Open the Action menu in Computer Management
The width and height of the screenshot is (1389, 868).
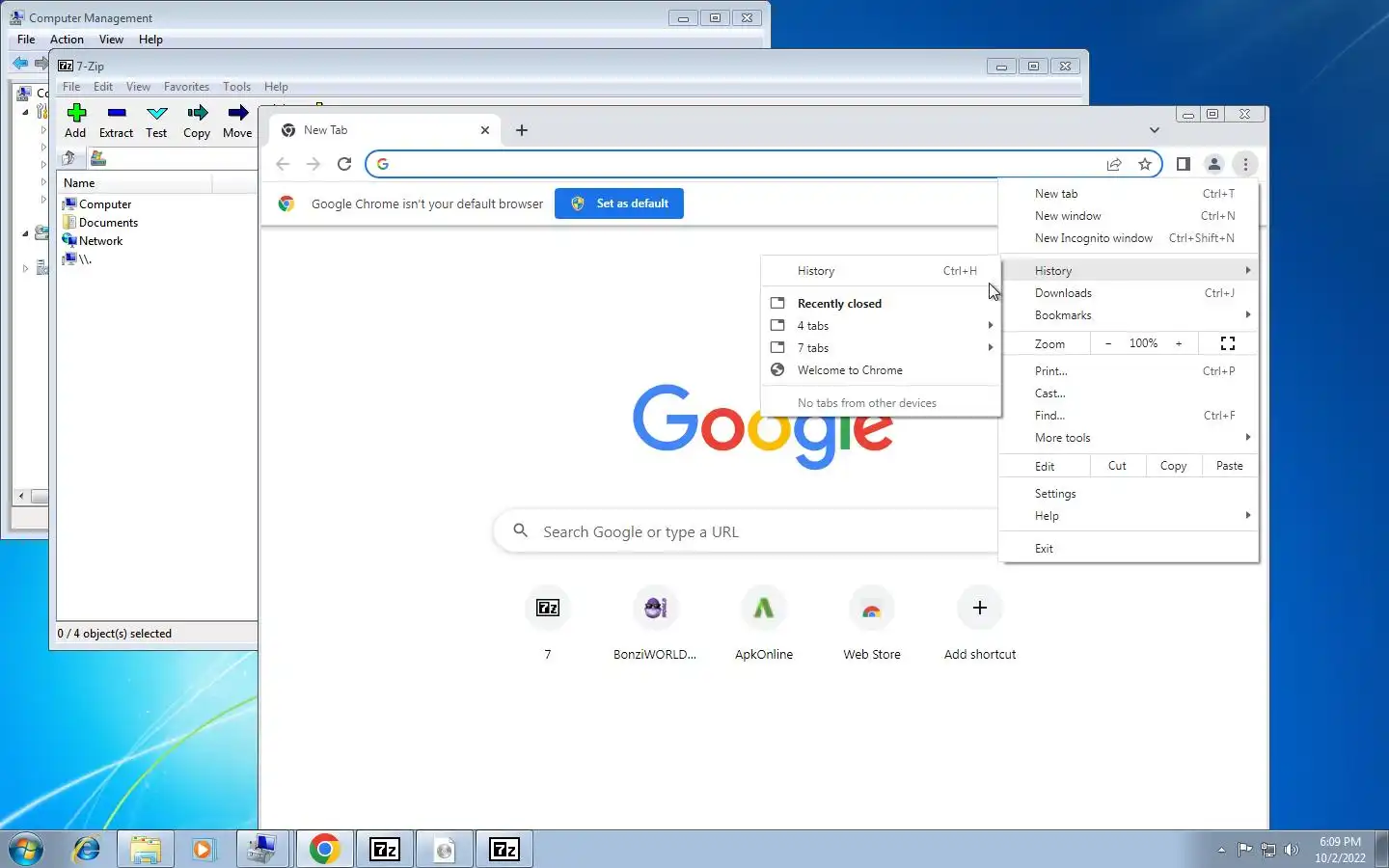point(67,40)
